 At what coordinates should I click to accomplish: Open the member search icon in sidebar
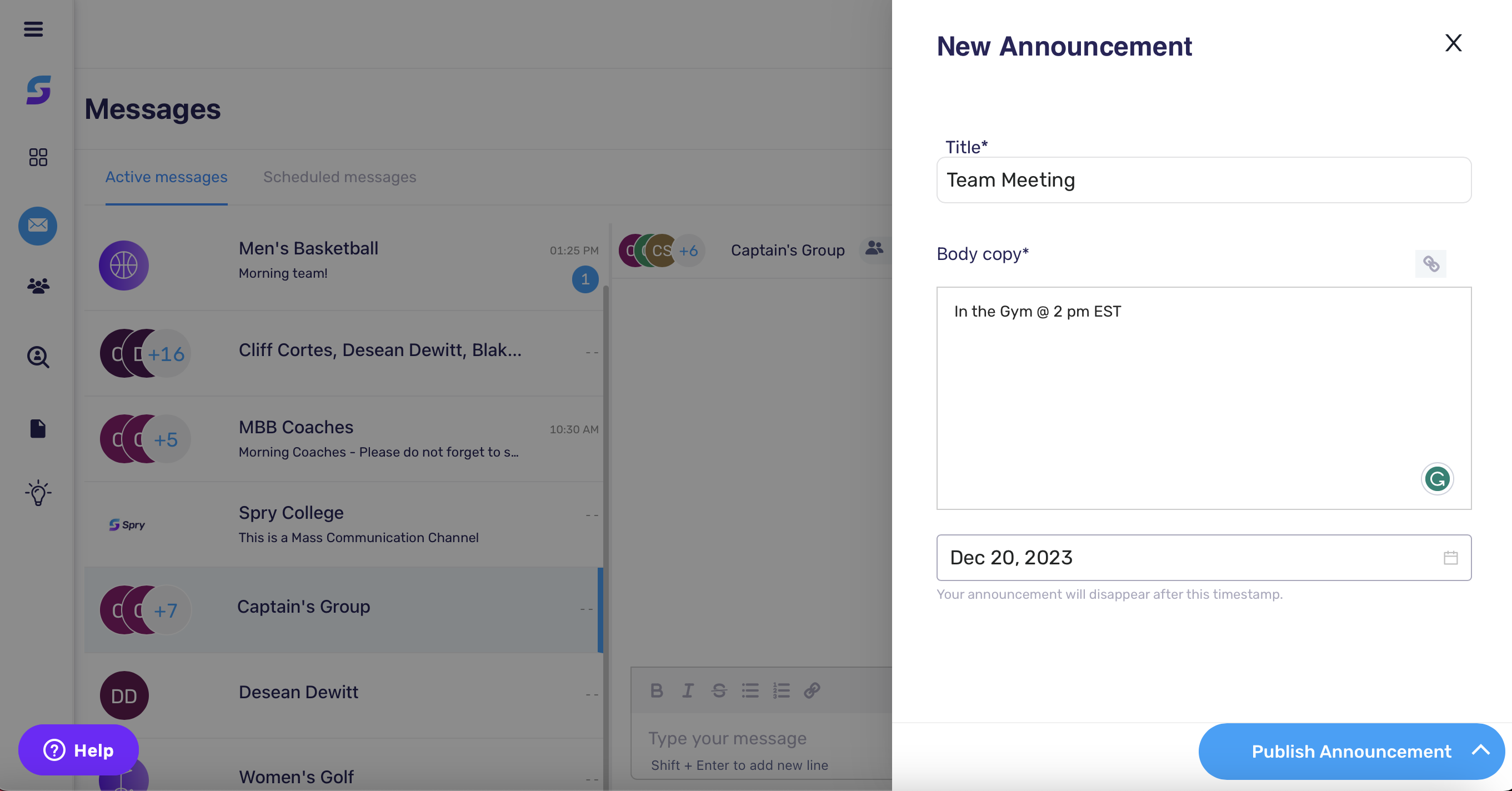[x=37, y=358]
